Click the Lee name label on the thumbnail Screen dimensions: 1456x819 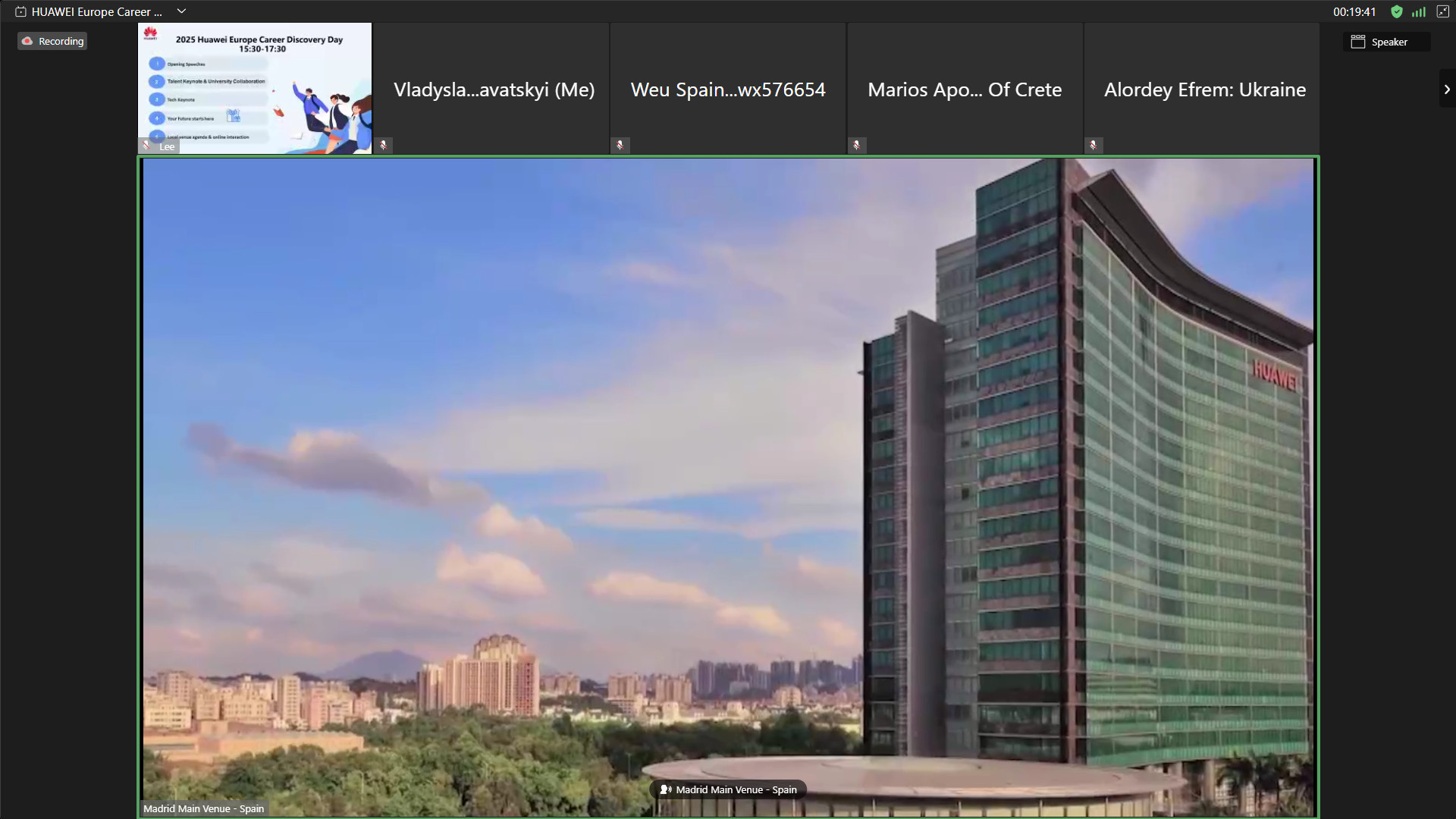pyautogui.click(x=167, y=146)
